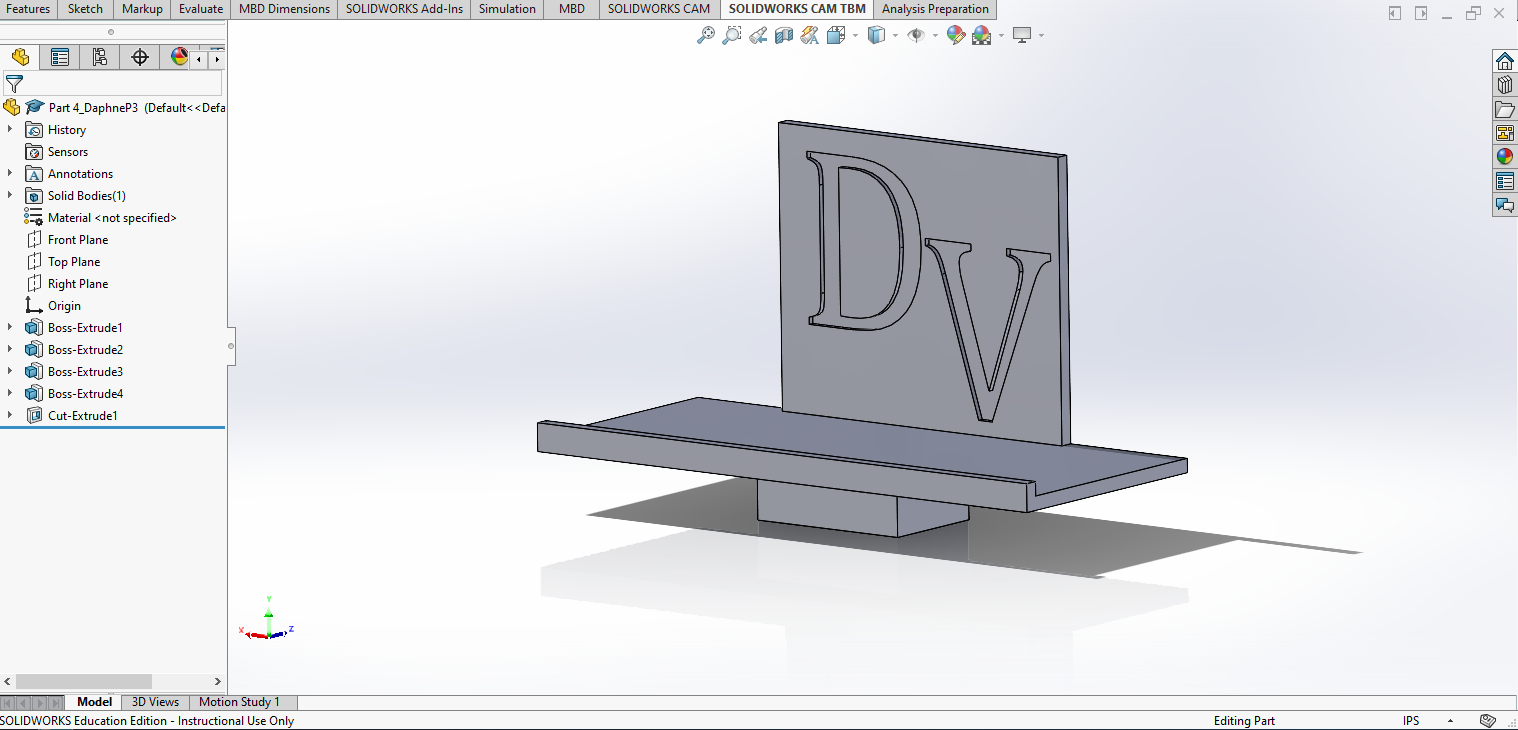Open the SOLIDWORKS Forum task pane tab
Viewport: 1518px width, 730px height.
(1504, 206)
